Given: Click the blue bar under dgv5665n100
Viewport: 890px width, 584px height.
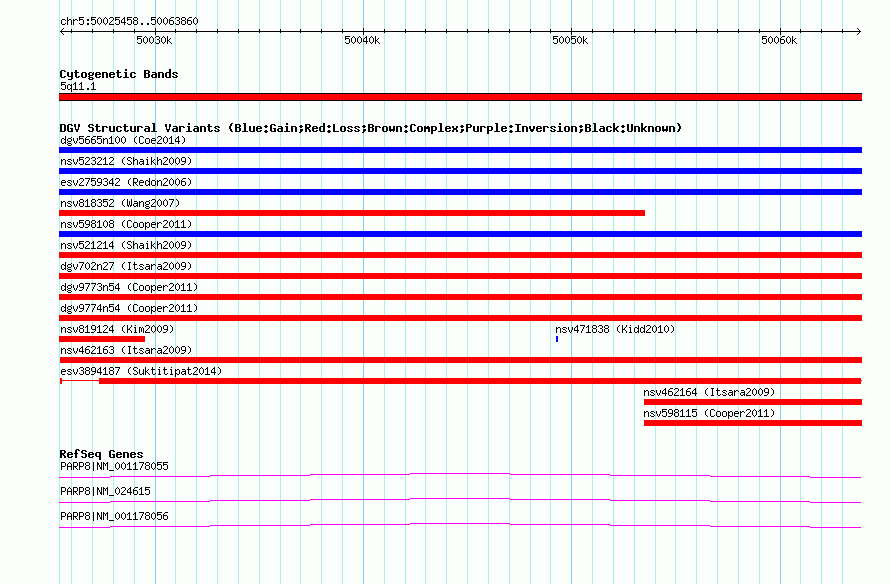Looking at the screenshot, I should (x=460, y=150).
